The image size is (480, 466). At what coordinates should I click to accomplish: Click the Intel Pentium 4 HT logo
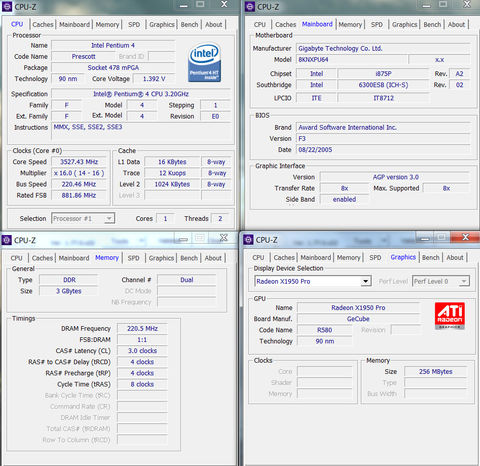click(204, 62)
